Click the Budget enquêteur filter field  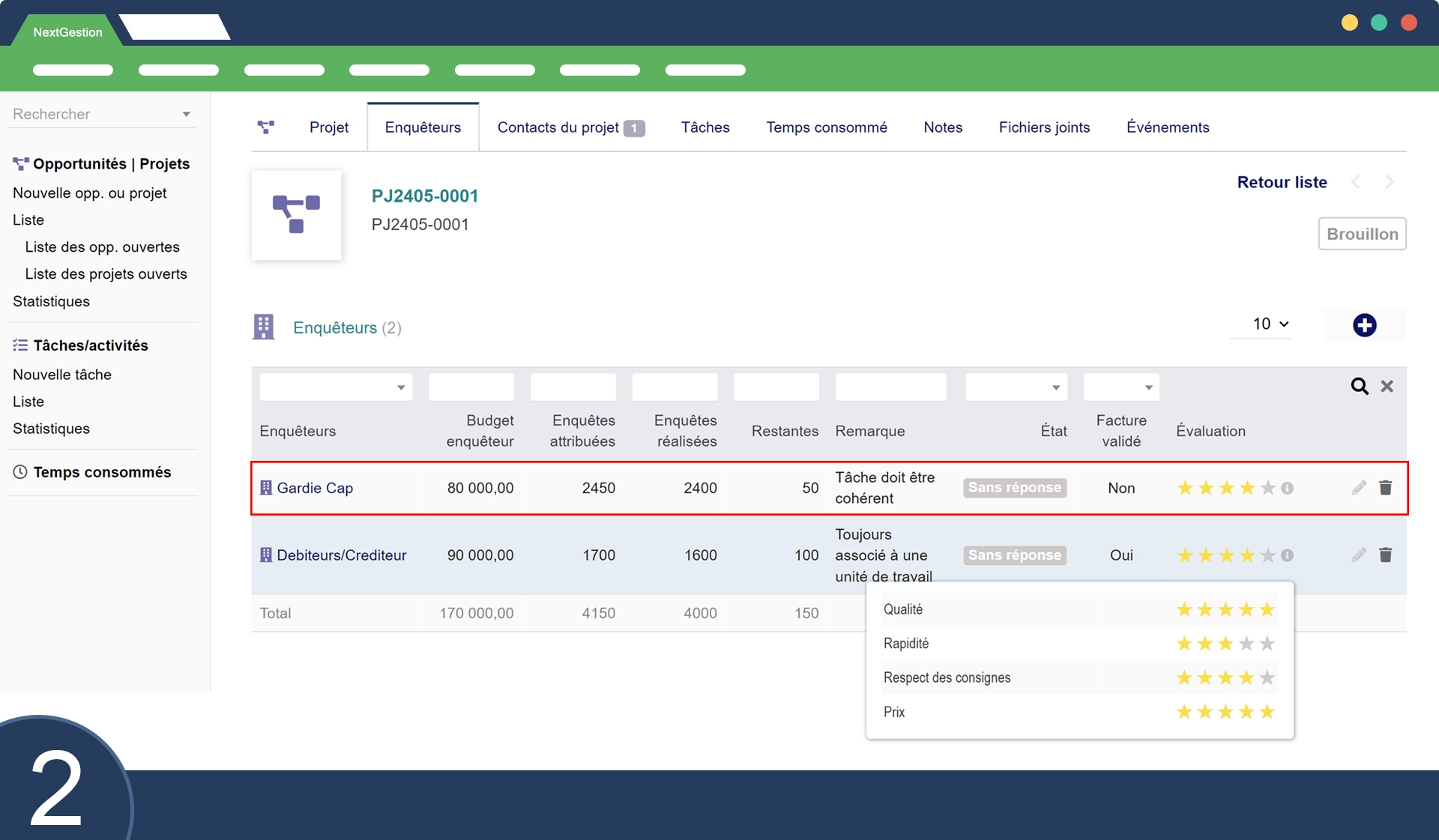click(x=471, y=387)
